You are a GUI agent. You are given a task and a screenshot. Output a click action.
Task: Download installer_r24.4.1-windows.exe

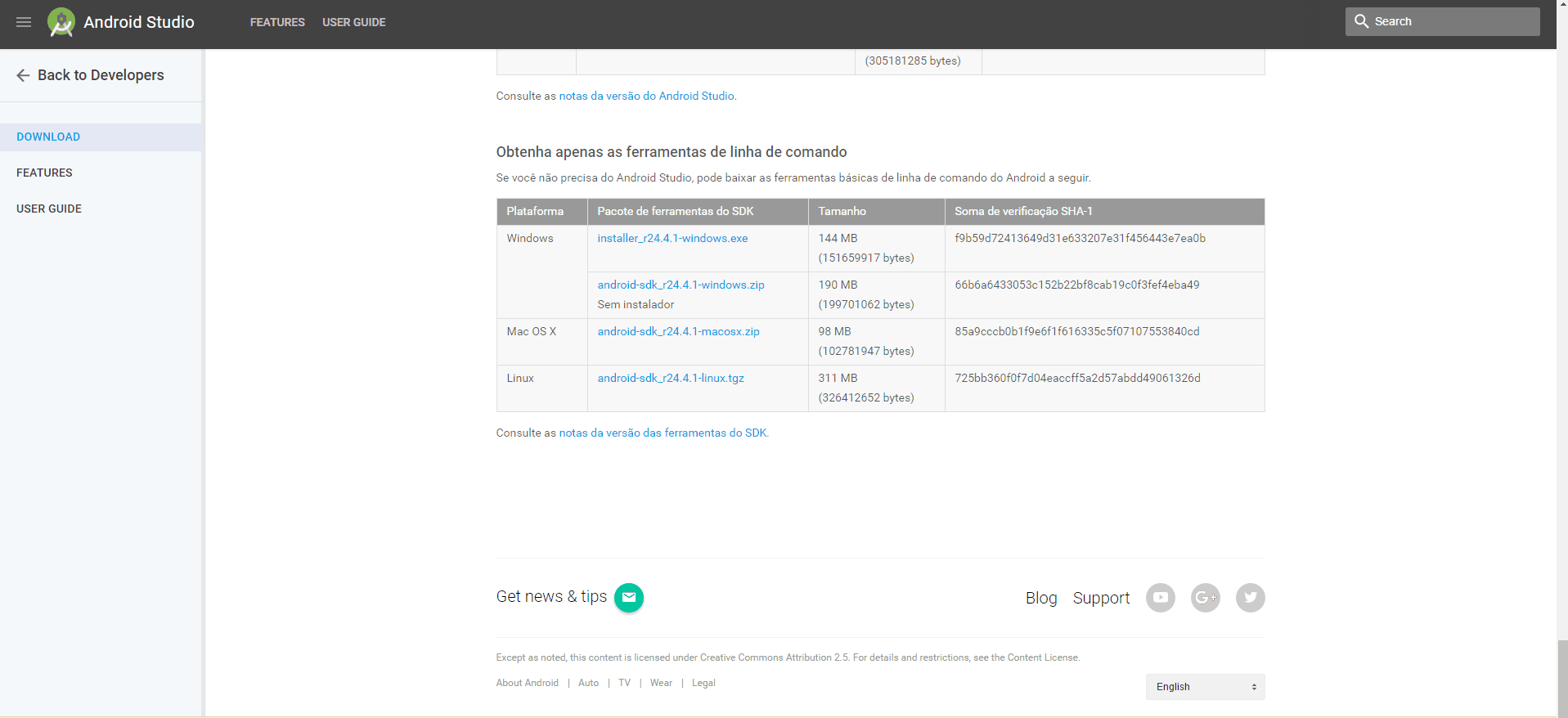672,238
